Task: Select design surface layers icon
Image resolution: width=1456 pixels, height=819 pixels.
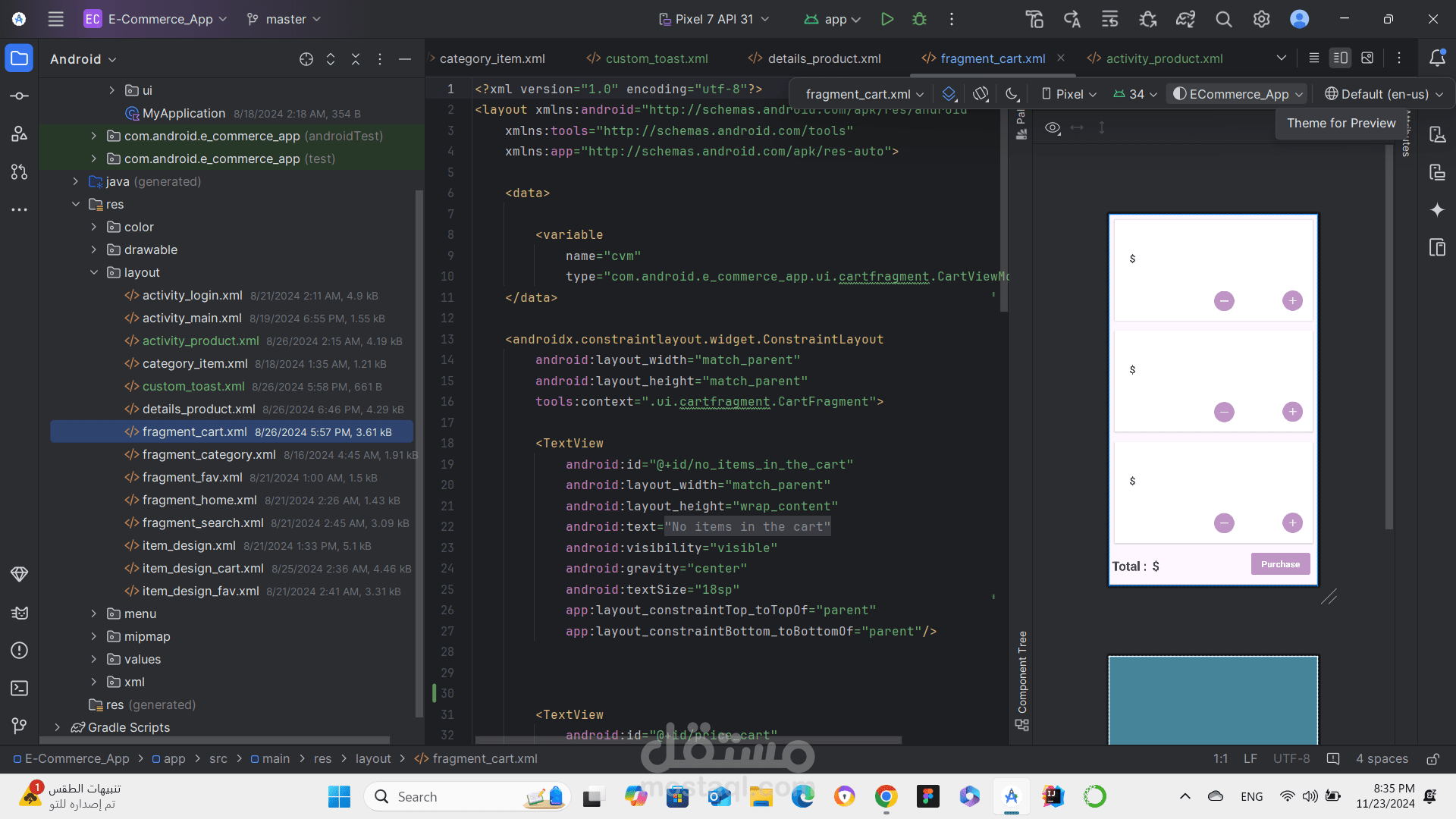Action: pos(949,94)
